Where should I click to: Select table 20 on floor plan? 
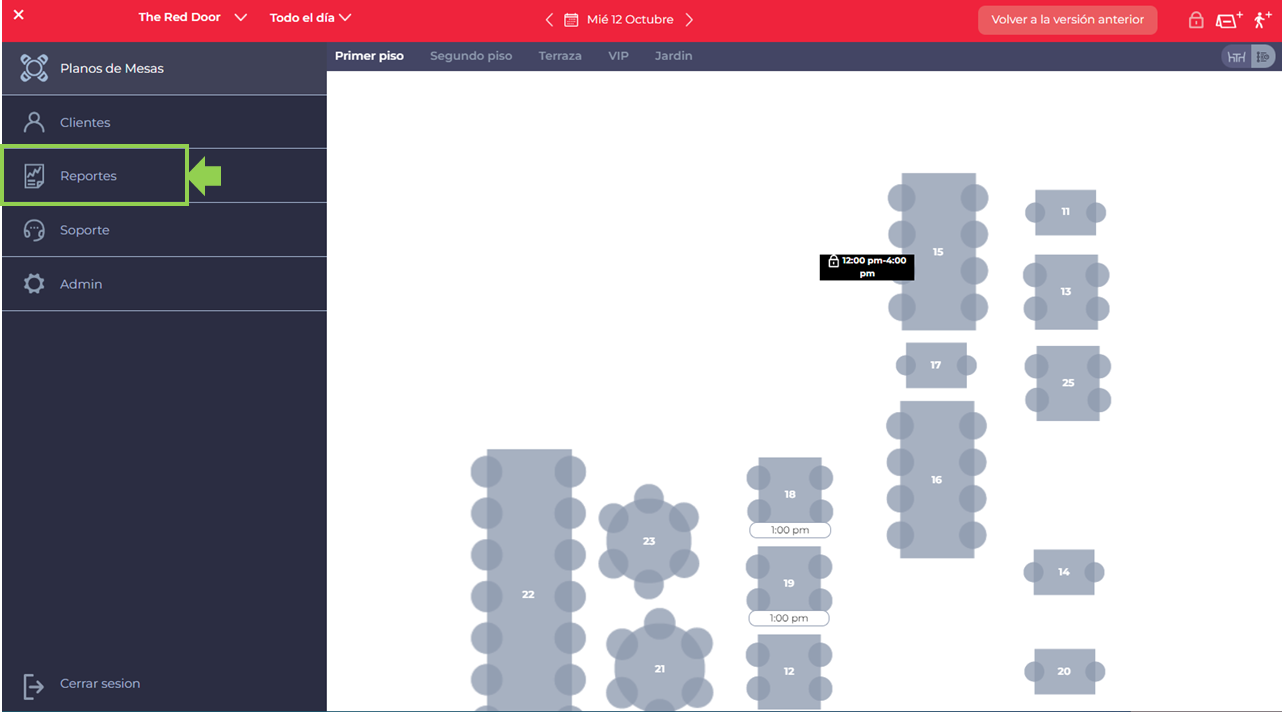[1064, 671]
